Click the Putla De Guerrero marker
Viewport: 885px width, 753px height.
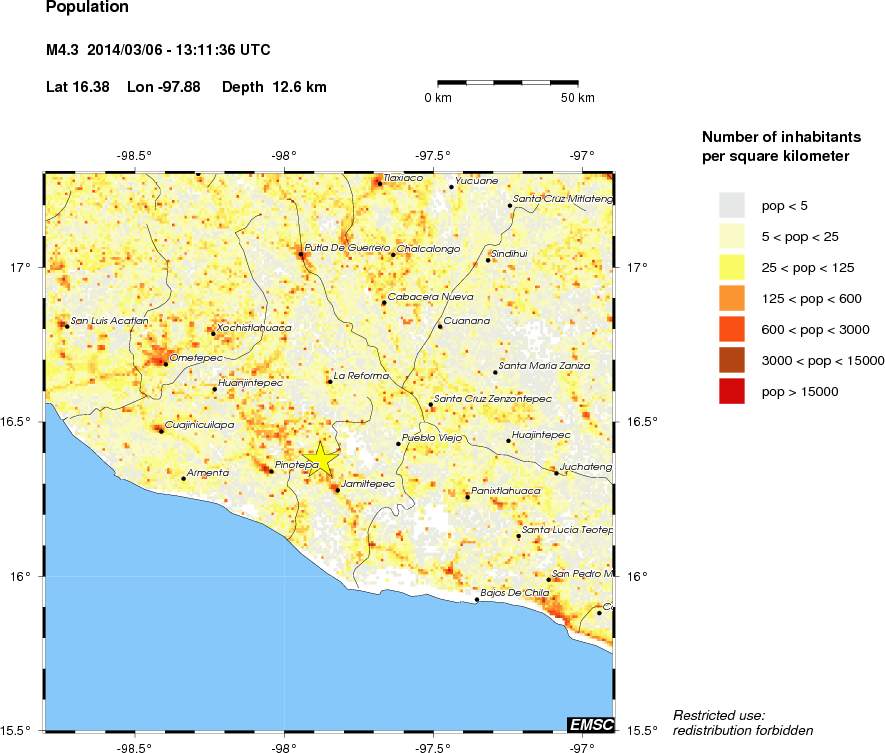click(302, 255)
